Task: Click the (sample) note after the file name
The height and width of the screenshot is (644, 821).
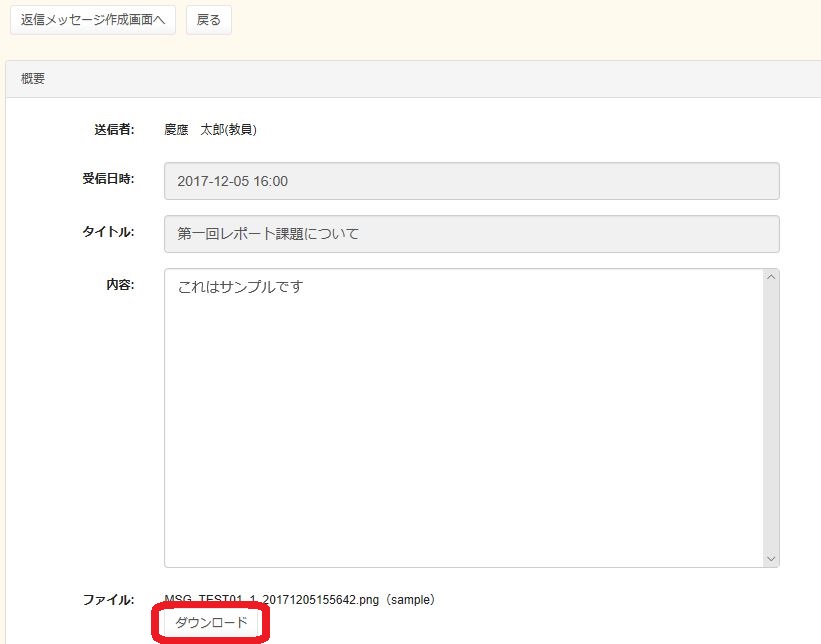Action: 410,600
